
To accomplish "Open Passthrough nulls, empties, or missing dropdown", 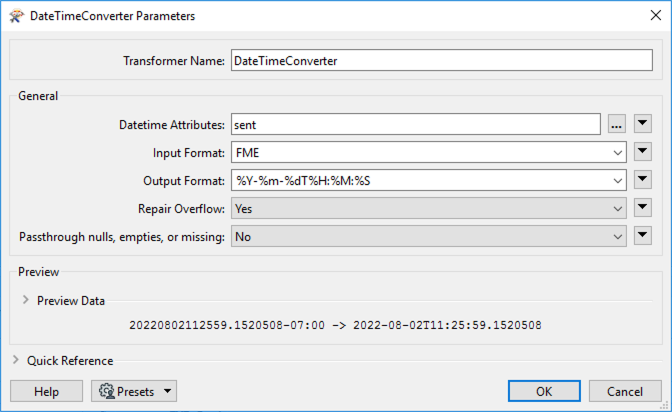I will click(x=428, y=236).
